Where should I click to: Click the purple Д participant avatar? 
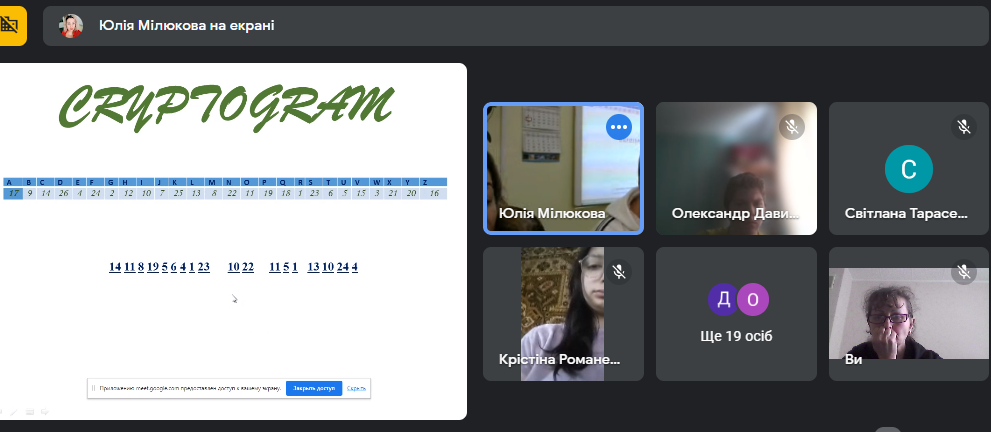pos(723,299)
